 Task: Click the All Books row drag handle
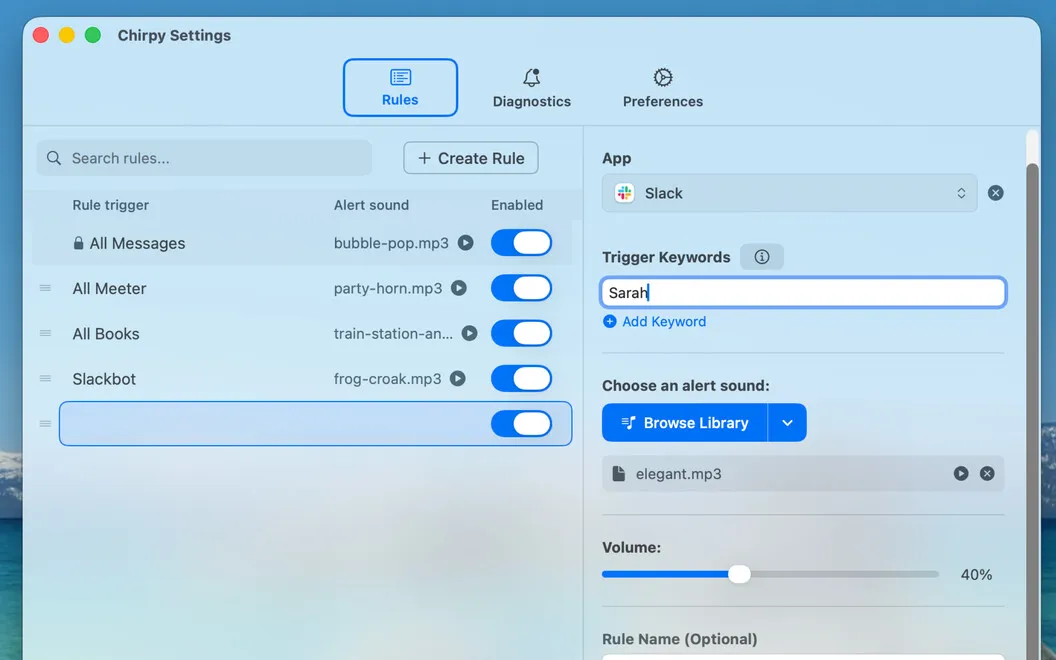pos(45,333)
